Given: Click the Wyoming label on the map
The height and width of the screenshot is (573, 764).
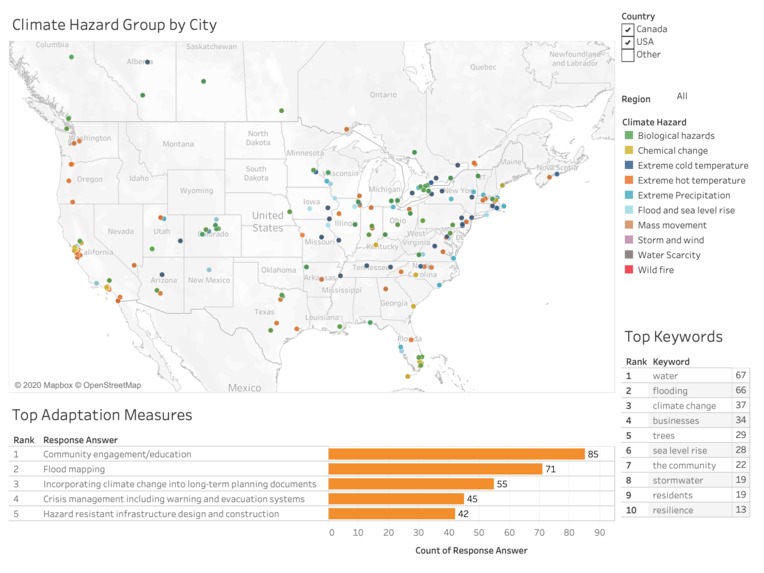Looking at the screenshot, I should [x=196, y=191].
